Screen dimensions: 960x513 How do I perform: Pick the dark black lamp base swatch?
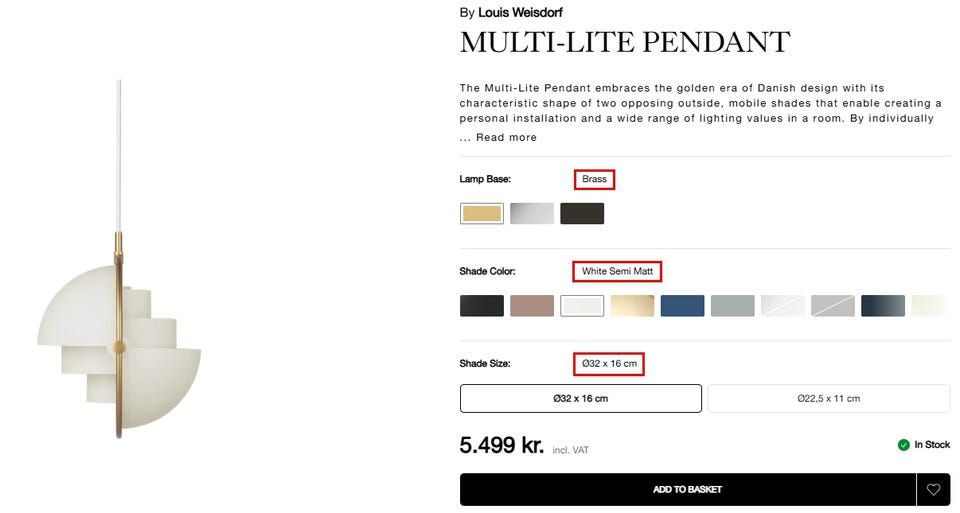click(582, 214)
